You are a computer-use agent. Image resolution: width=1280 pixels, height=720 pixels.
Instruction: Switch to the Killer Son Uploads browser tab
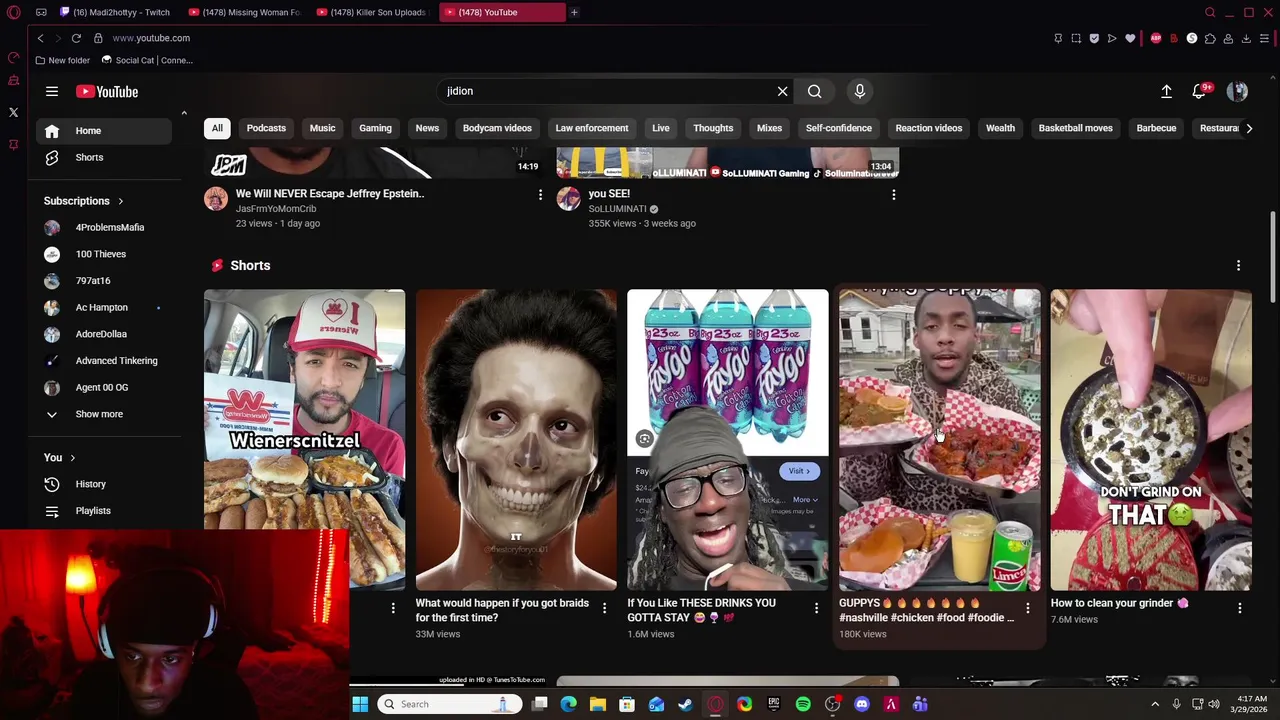372,12
